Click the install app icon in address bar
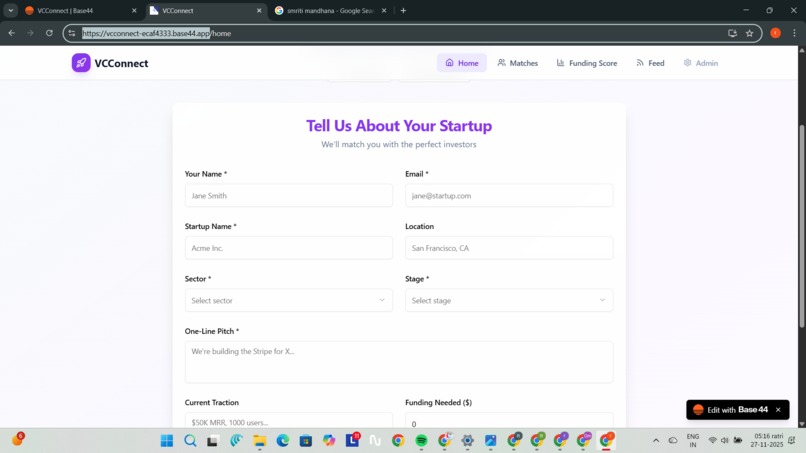The height and width of the screenshot is (453, 806). (x=732, y=33)
